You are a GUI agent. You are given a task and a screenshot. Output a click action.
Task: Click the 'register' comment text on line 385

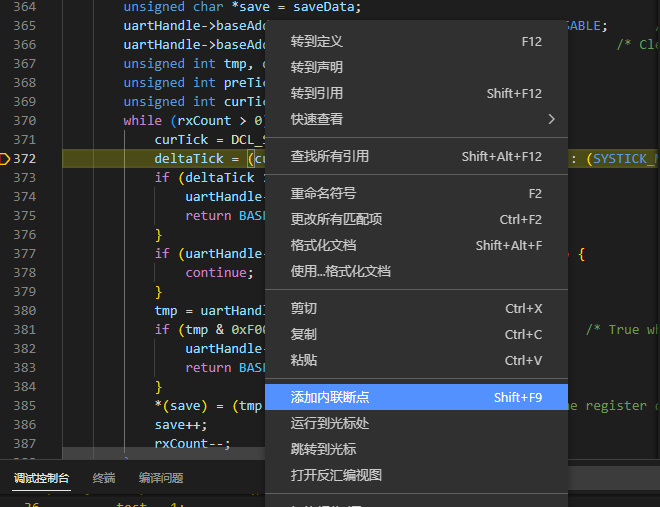(x=616, y=406)
